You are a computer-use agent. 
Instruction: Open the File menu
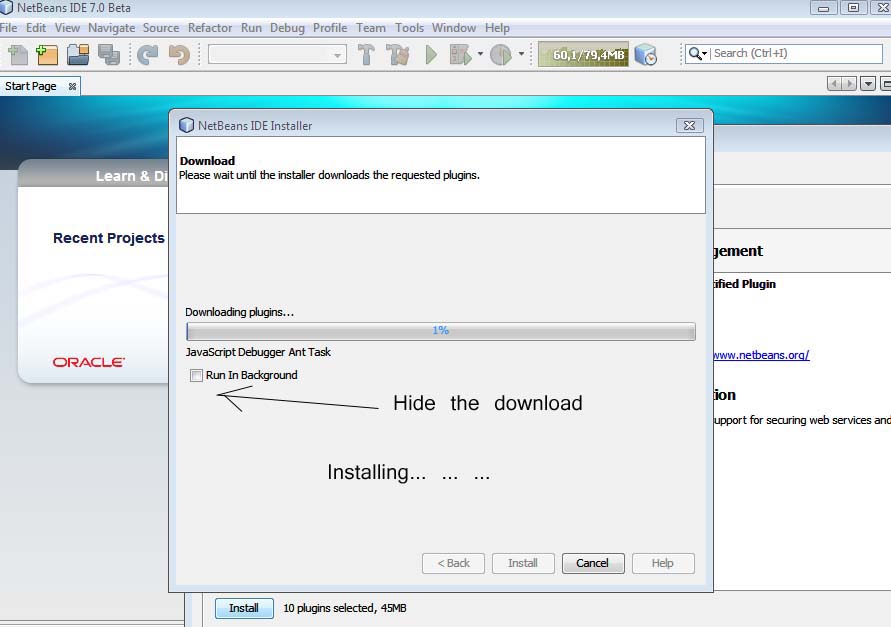tap(9, 28)
